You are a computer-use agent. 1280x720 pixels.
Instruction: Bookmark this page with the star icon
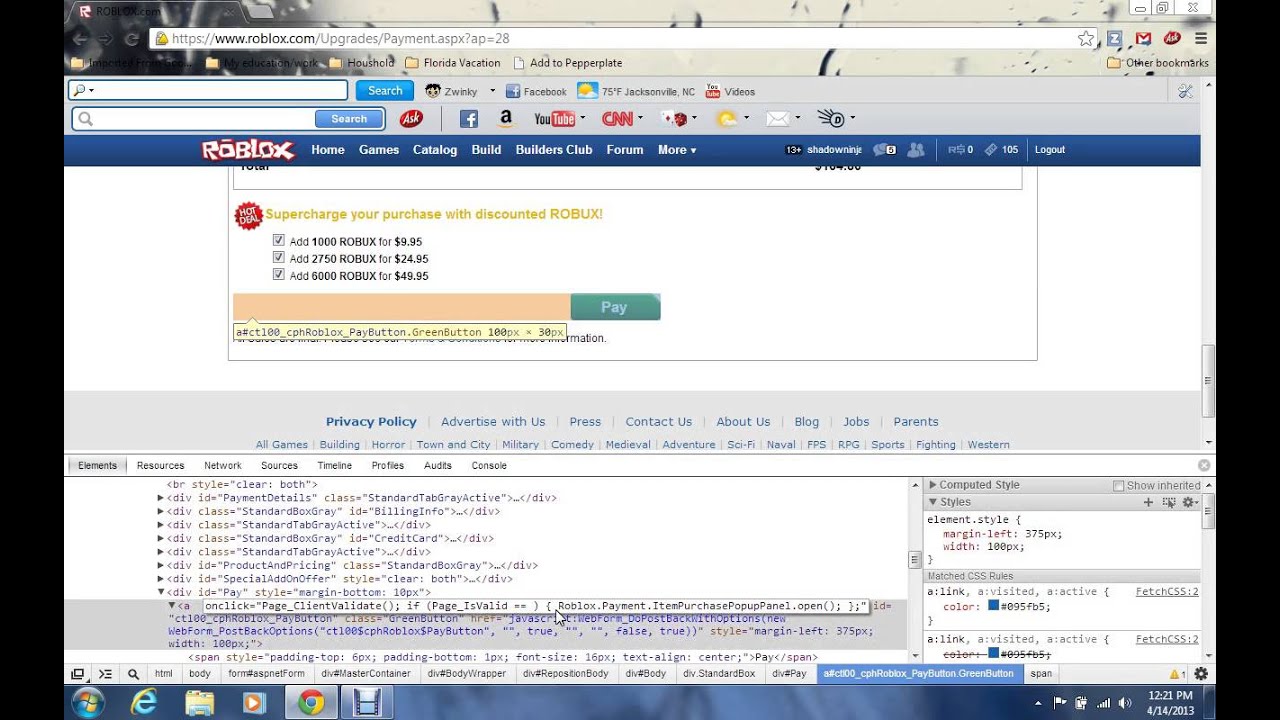(x=1086, y=39)
